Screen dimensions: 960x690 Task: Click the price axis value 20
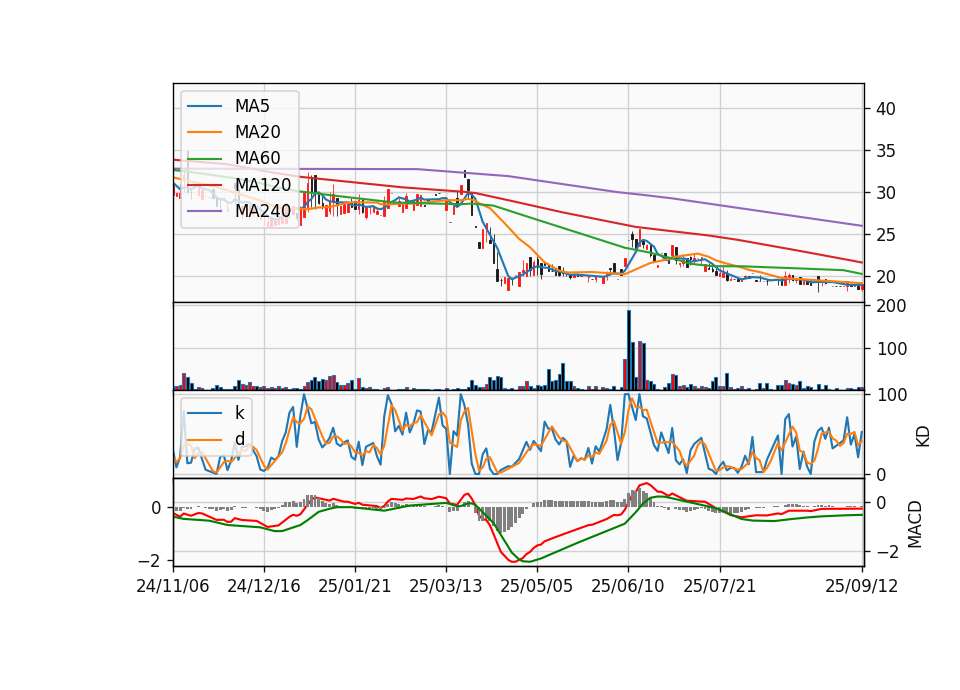click(x=886, y=277)
